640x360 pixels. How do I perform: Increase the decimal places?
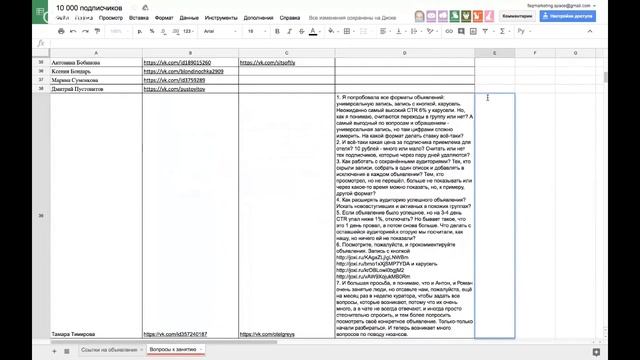[x=176, y=31]
